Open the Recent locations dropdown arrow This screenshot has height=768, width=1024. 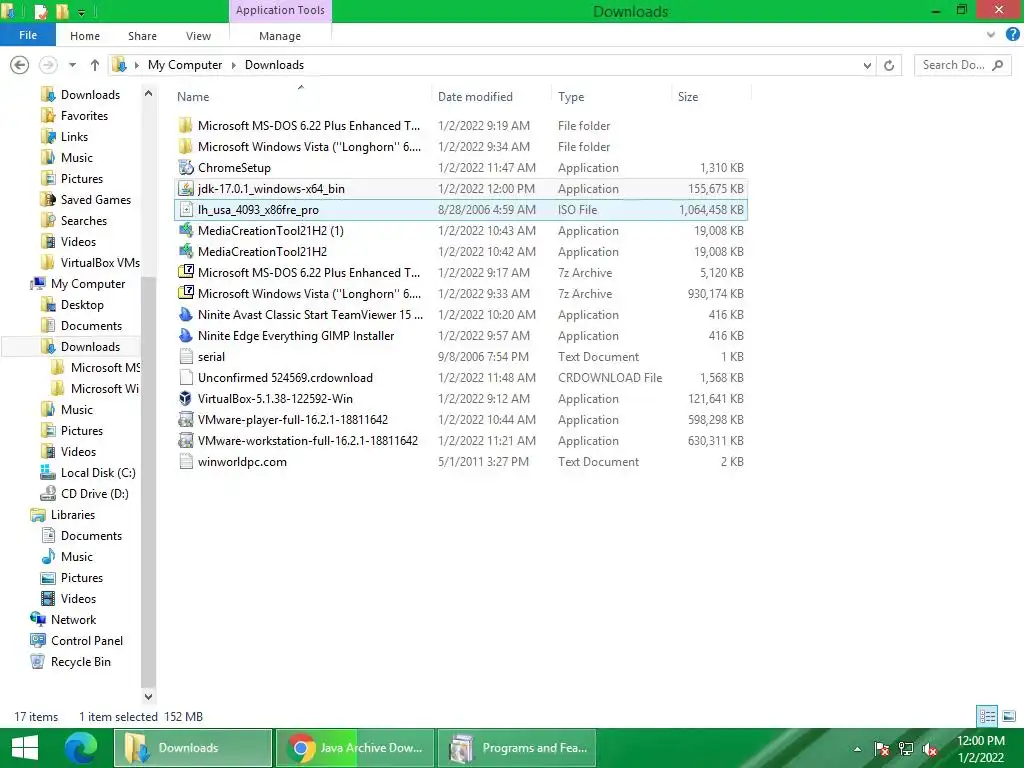point(72,65)
